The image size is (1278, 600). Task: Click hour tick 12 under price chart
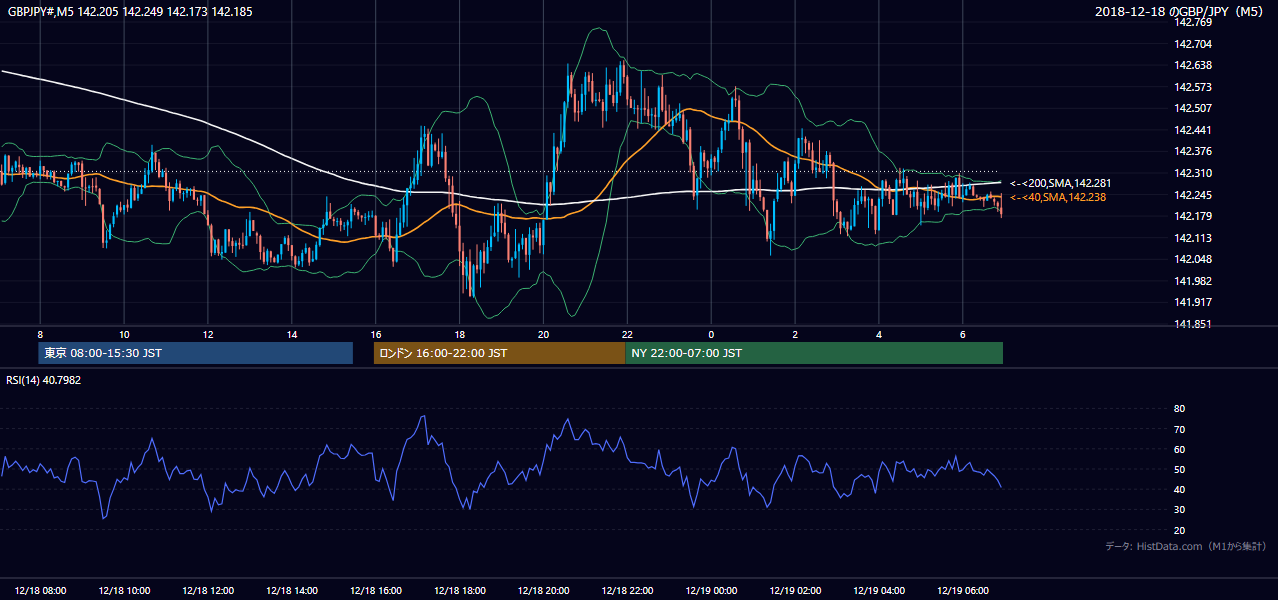[208, 334]
